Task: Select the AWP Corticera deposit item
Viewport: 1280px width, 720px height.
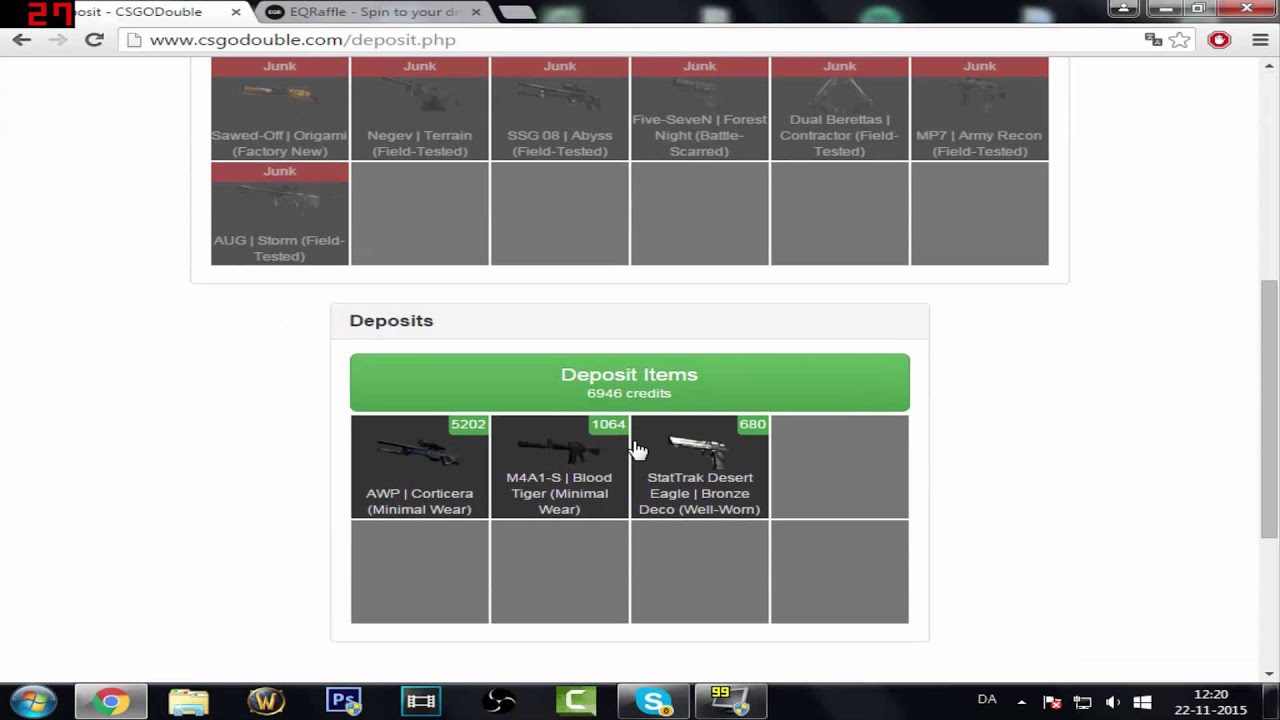Action: tap(420, 467)
